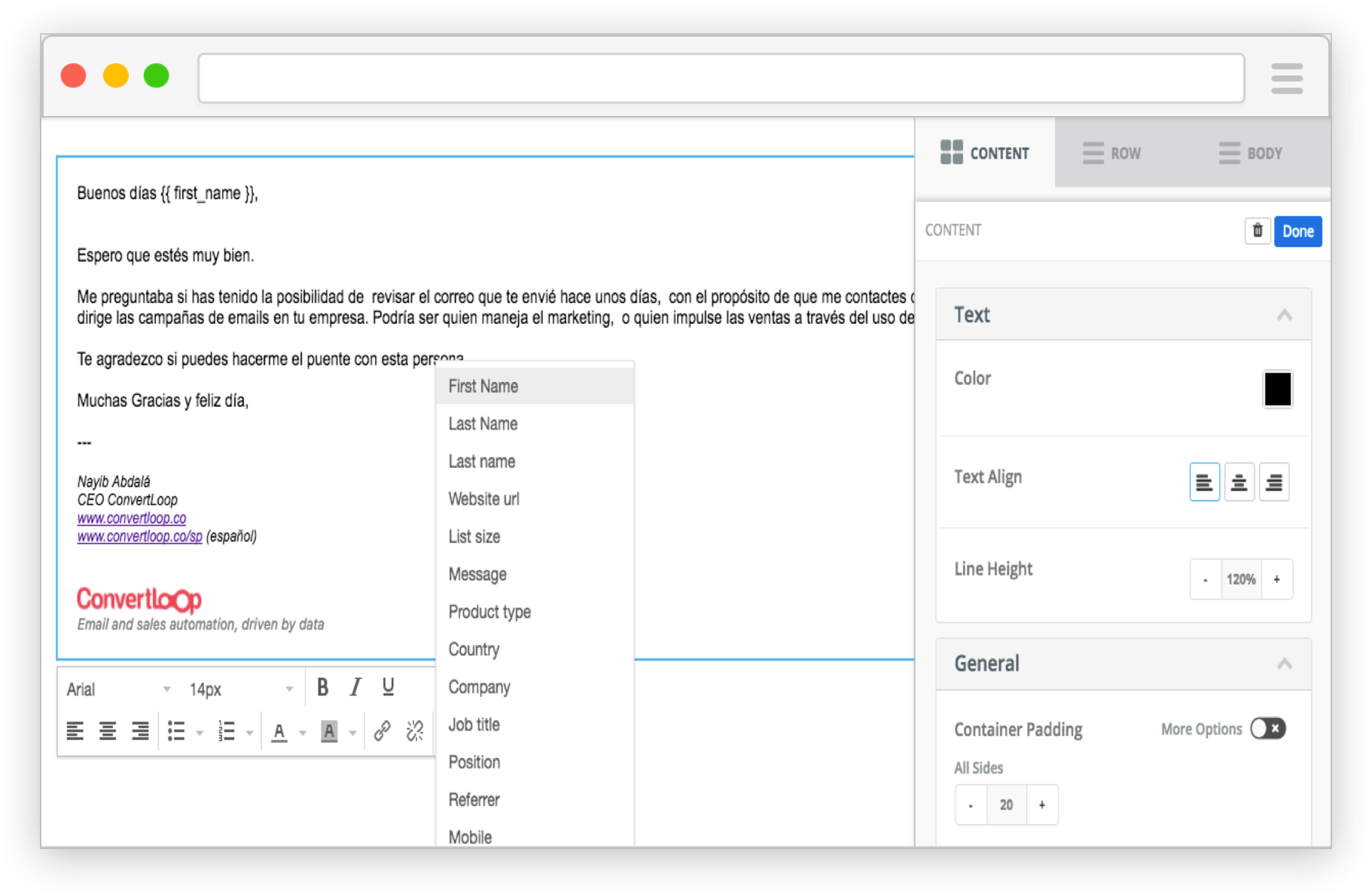Open www.convertloop.co/sp link
Screen dimensions: 1372x895
click(x=139, y=536)
